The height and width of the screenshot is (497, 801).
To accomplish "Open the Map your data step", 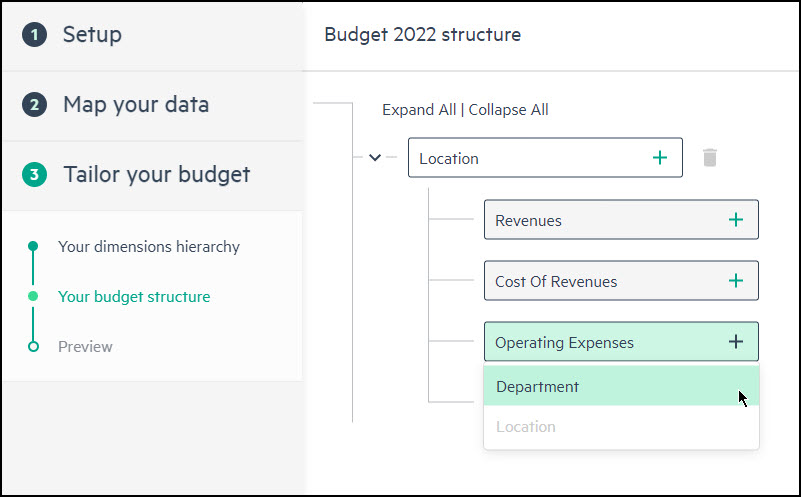I will pos(136,105).
